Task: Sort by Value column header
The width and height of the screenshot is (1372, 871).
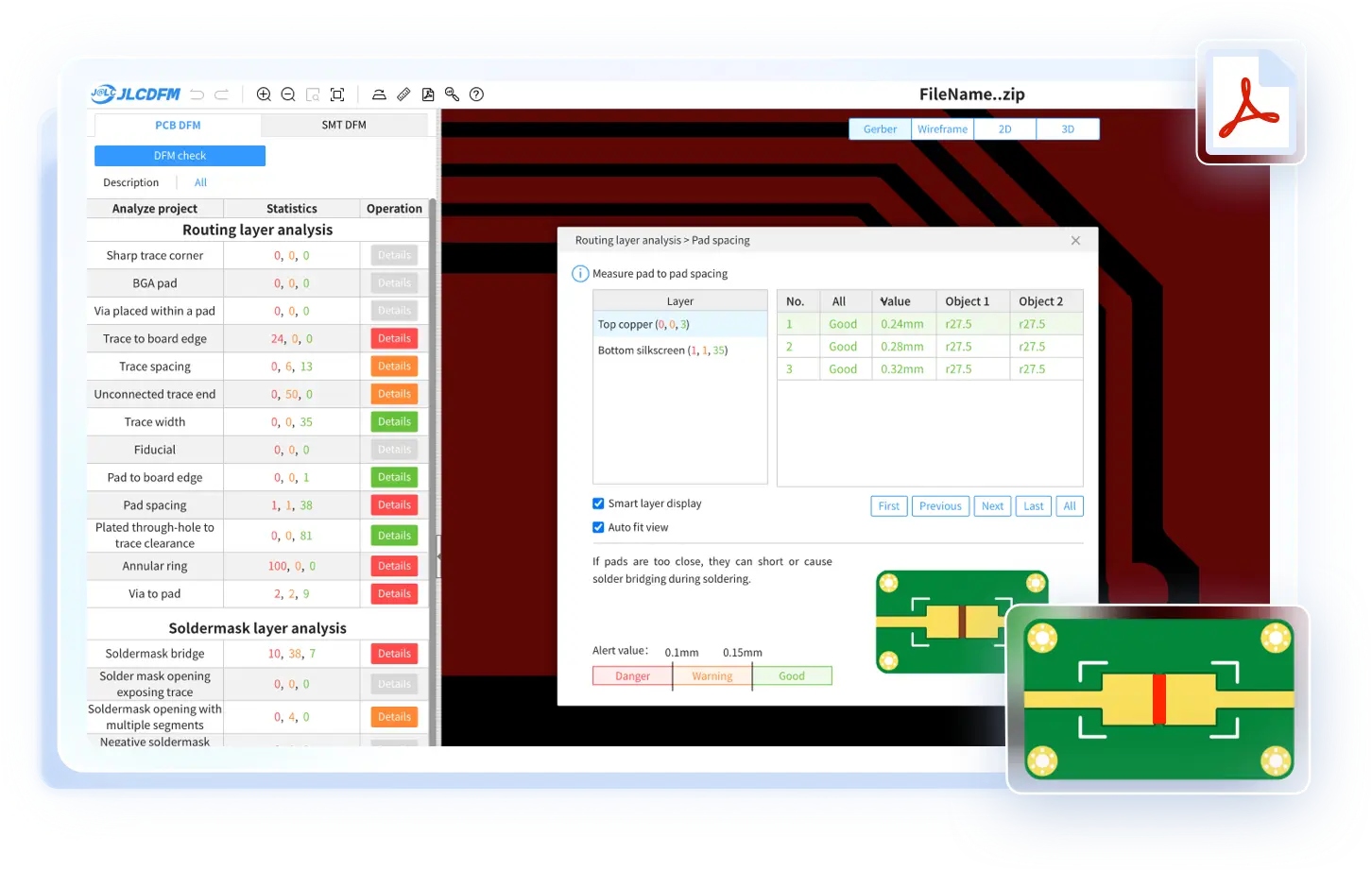Action: 903,301
